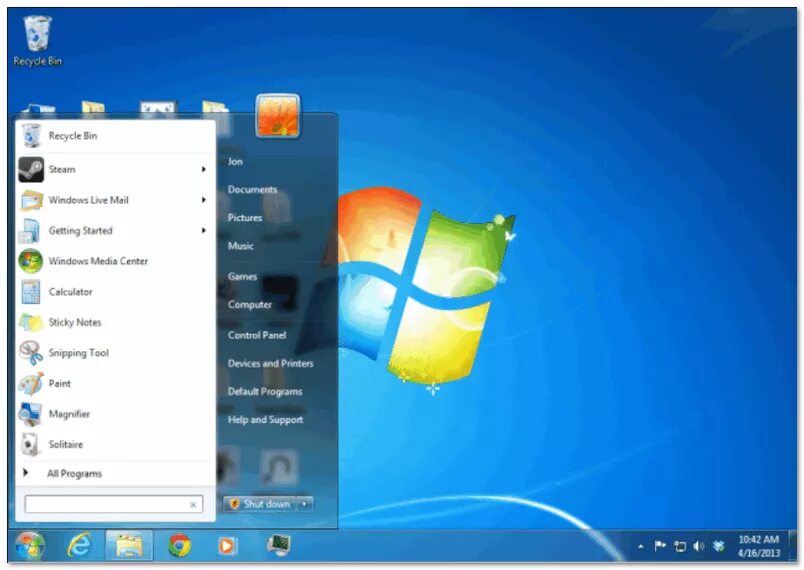Open Default Programs

[x=265, y=392]
